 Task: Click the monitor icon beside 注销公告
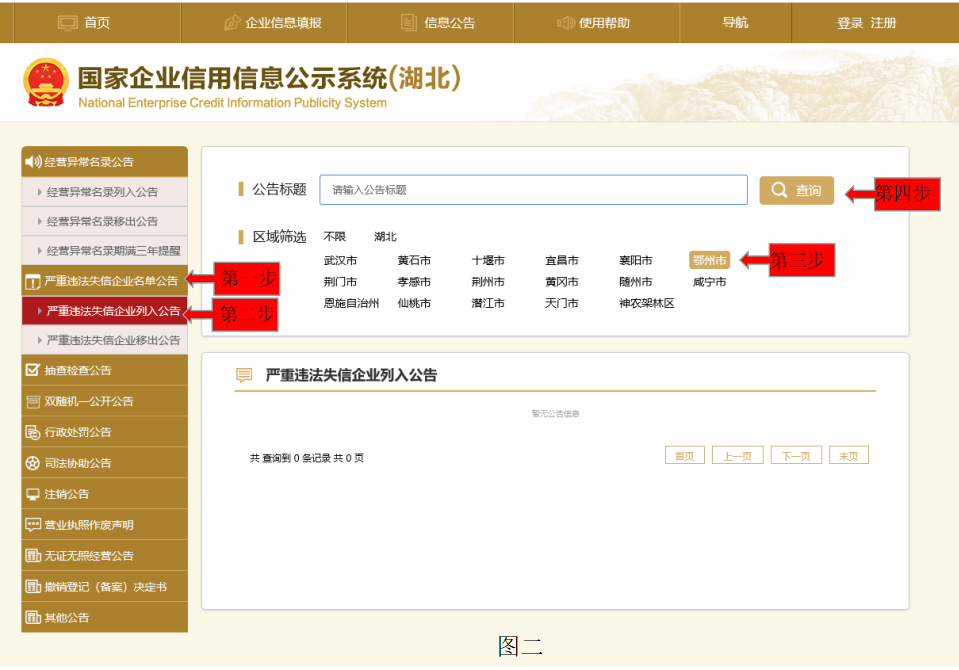pyautogui.click(x=33, y=494)
